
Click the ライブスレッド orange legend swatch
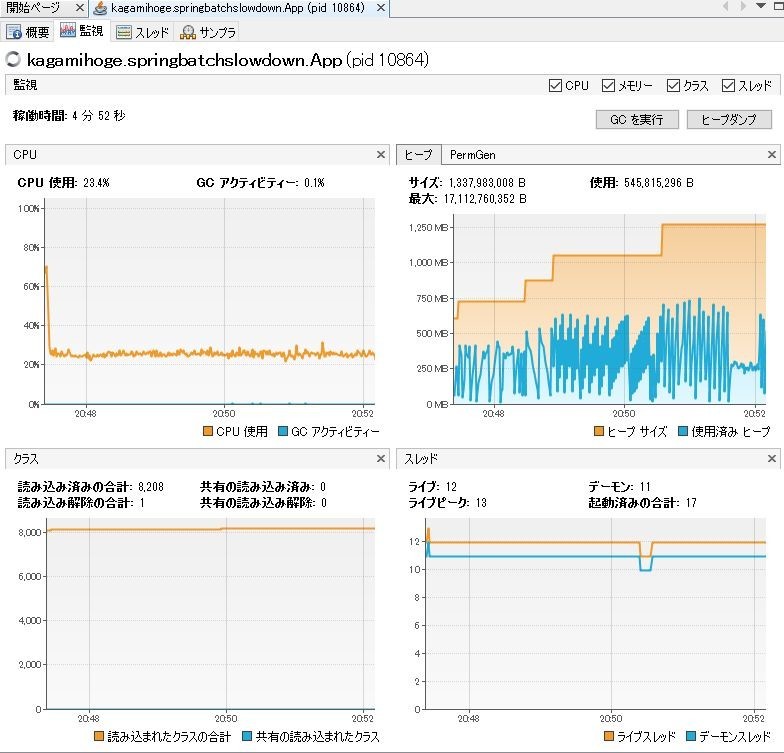click(x=608, y=736)
